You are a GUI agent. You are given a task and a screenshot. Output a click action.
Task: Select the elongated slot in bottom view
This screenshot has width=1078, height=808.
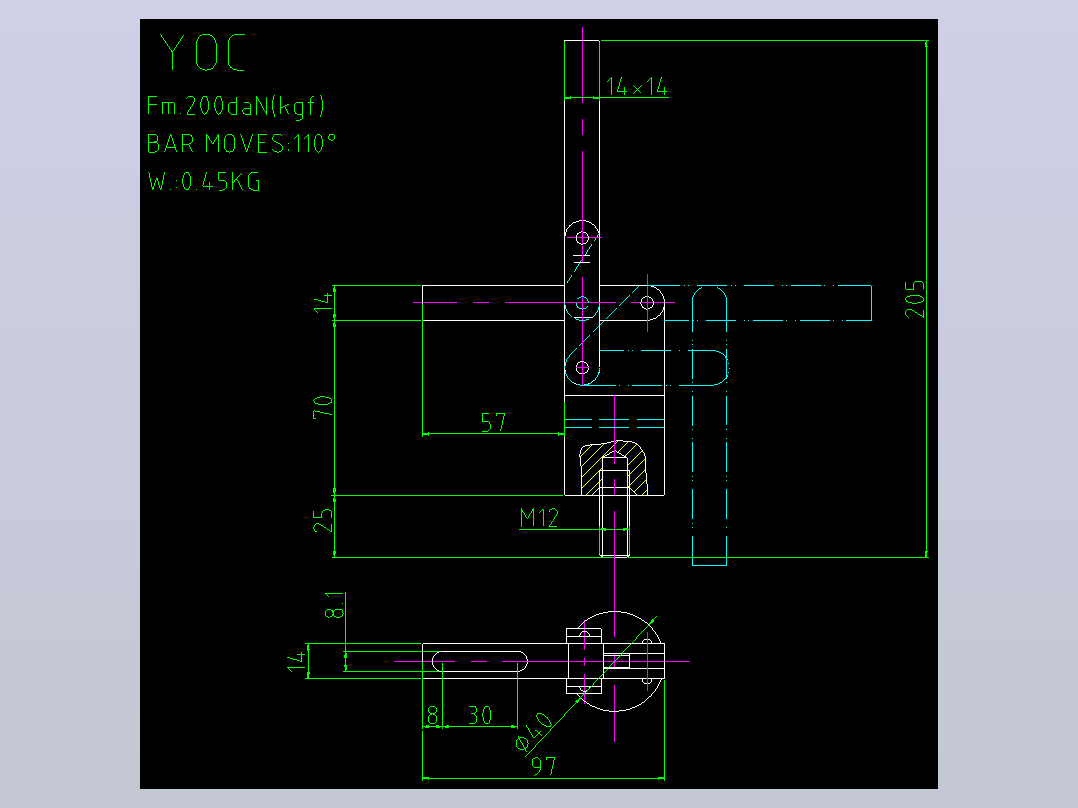pyautogui.click(x=480, y=662)
